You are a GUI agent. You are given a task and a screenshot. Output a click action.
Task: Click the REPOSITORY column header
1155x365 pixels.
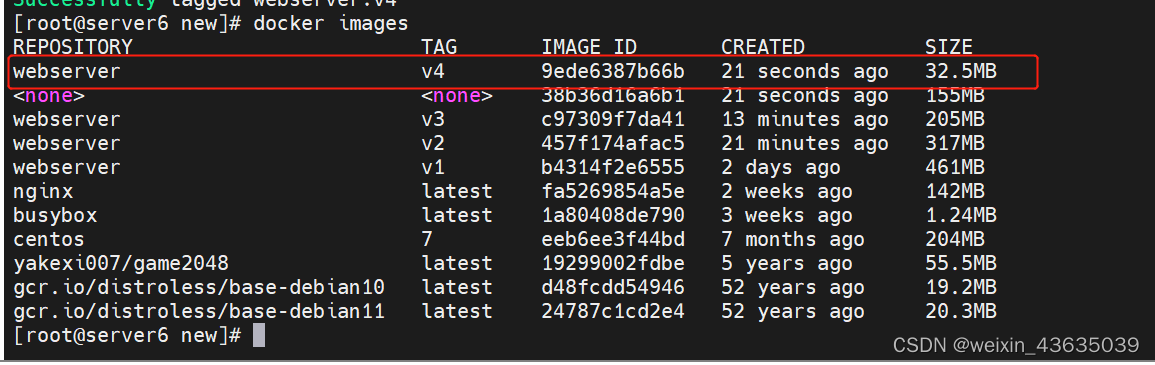(x=72, y=48)
